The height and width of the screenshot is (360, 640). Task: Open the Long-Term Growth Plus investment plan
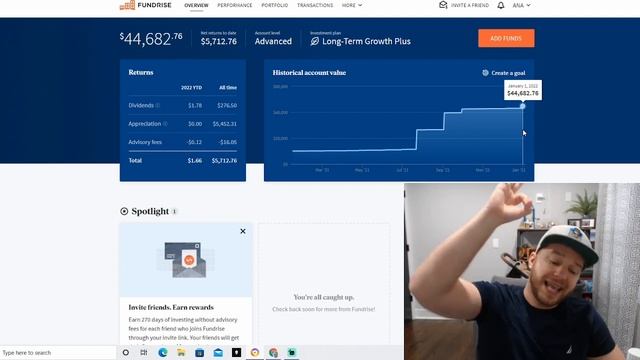(x=366, y=41)
